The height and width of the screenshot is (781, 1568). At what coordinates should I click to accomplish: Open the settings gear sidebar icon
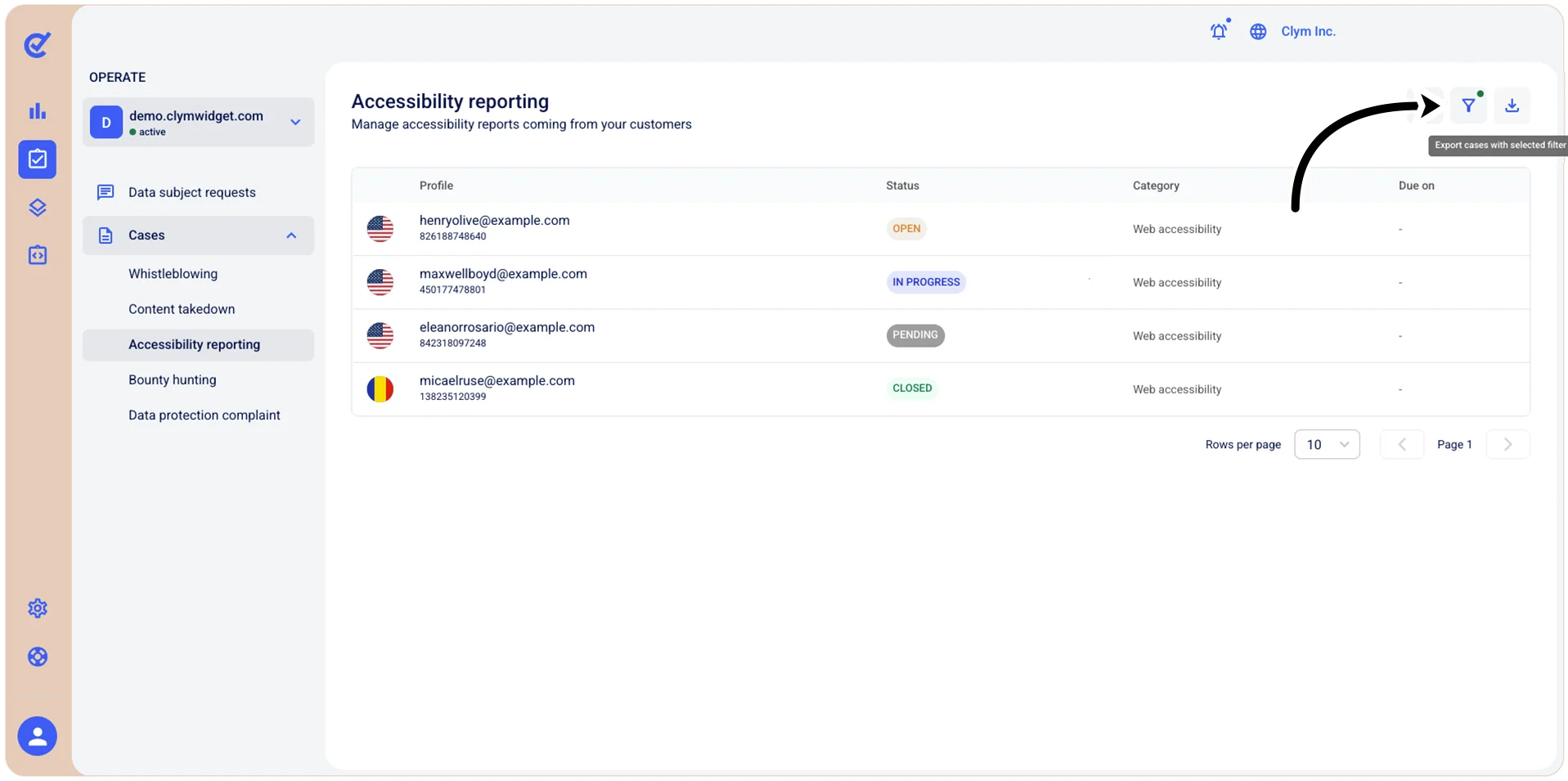38,608
